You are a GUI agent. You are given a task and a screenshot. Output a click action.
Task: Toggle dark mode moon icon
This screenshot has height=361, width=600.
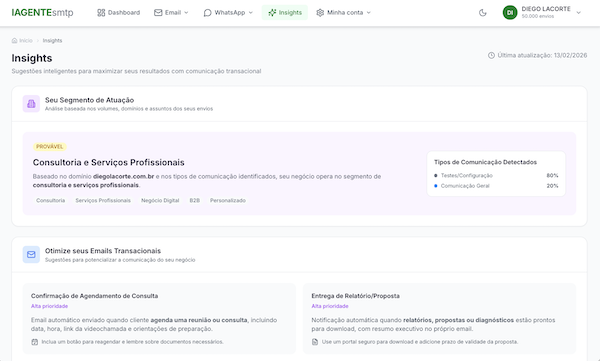coord(483,13)
